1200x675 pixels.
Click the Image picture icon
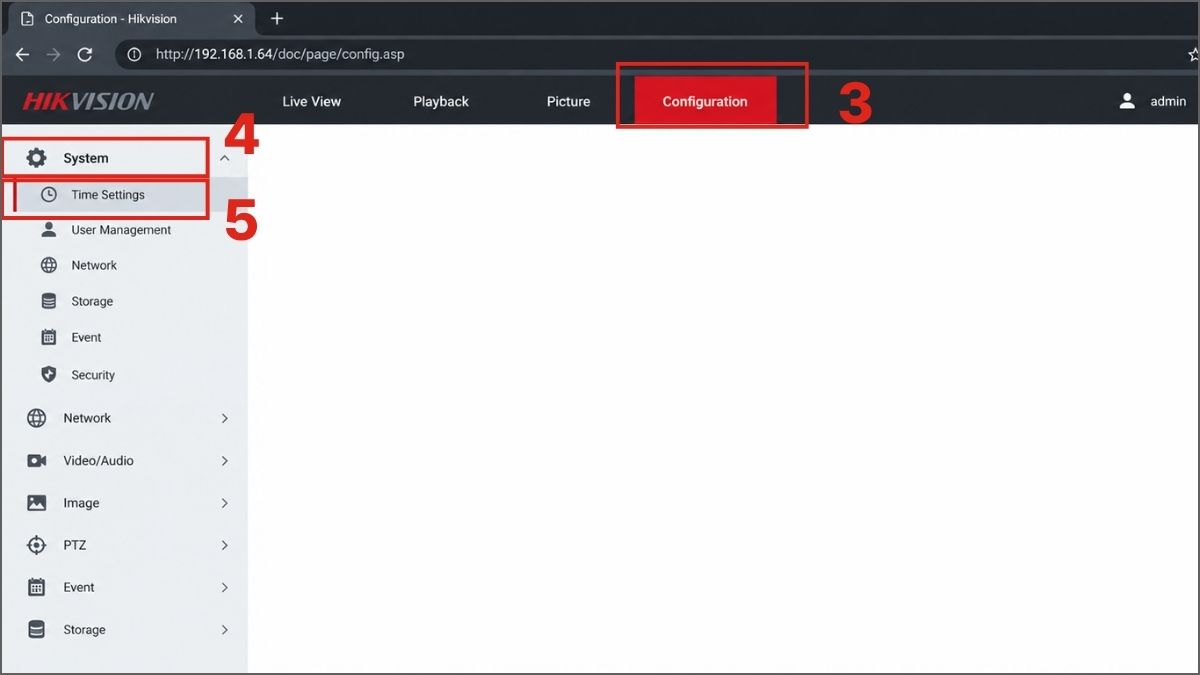pos(37,503)
